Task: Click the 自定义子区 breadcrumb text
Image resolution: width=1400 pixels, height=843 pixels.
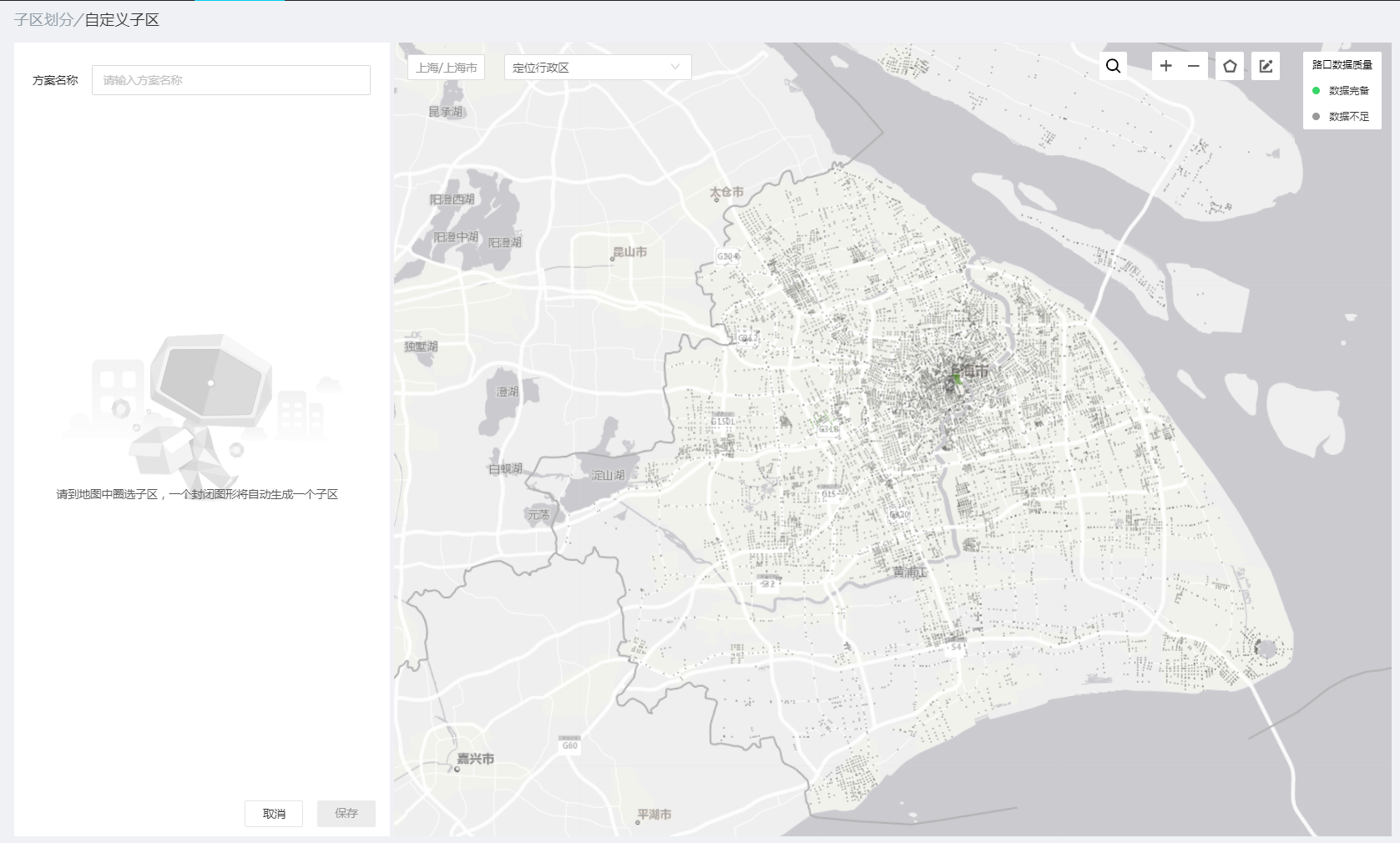Action: point(122,19)
